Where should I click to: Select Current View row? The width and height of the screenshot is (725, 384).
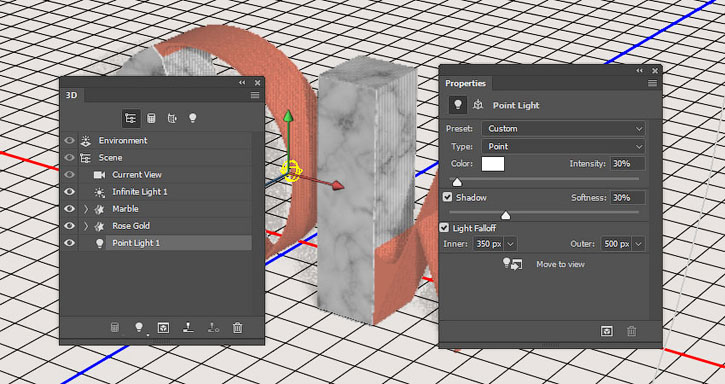[165, 175]
